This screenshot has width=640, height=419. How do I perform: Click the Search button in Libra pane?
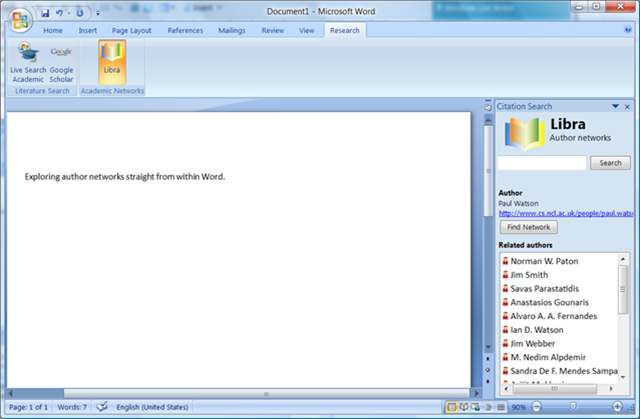pos(610,163)
